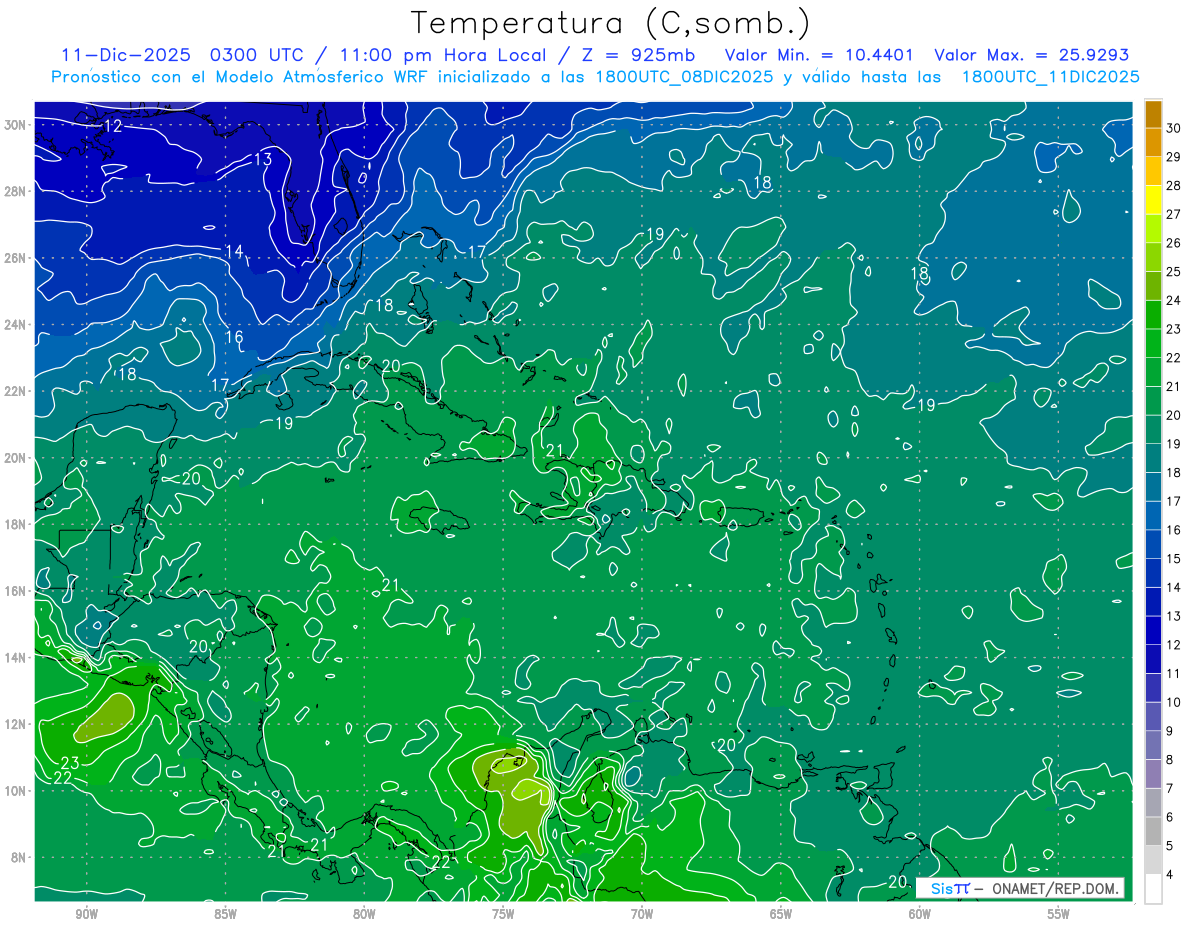1200x927 pixels.
Task: Click the '20N' latitude axis label
Action: click(x=16, y=458)
